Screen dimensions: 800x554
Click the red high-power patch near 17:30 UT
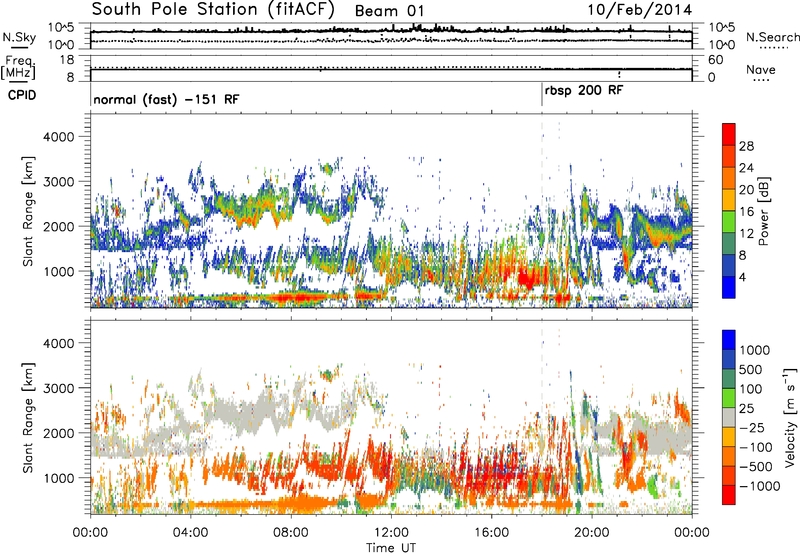tap(526, 278)
